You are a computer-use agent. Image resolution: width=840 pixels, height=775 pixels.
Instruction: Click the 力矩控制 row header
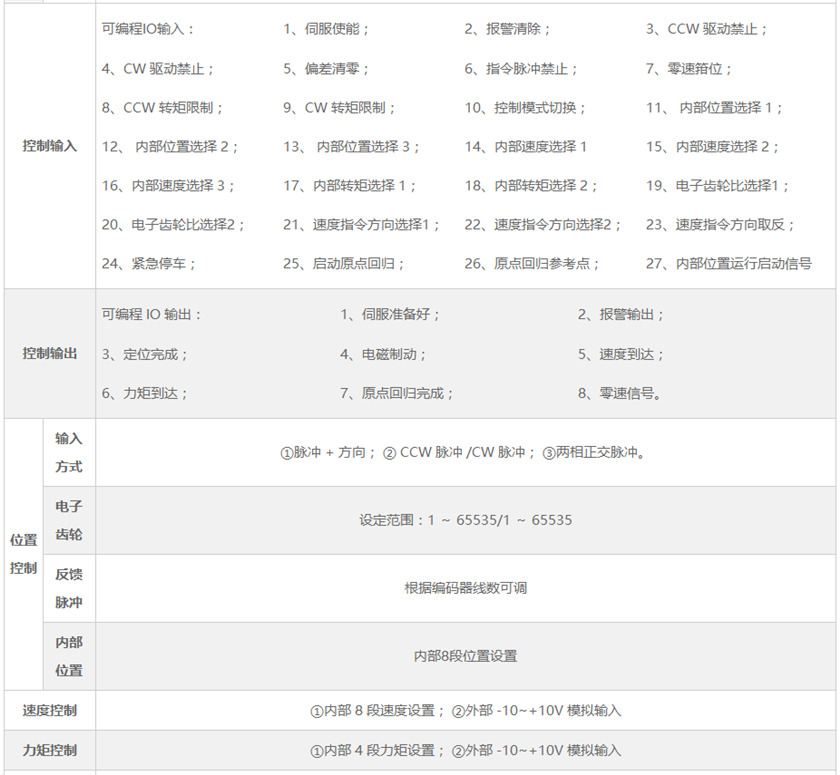click(50, 750)
